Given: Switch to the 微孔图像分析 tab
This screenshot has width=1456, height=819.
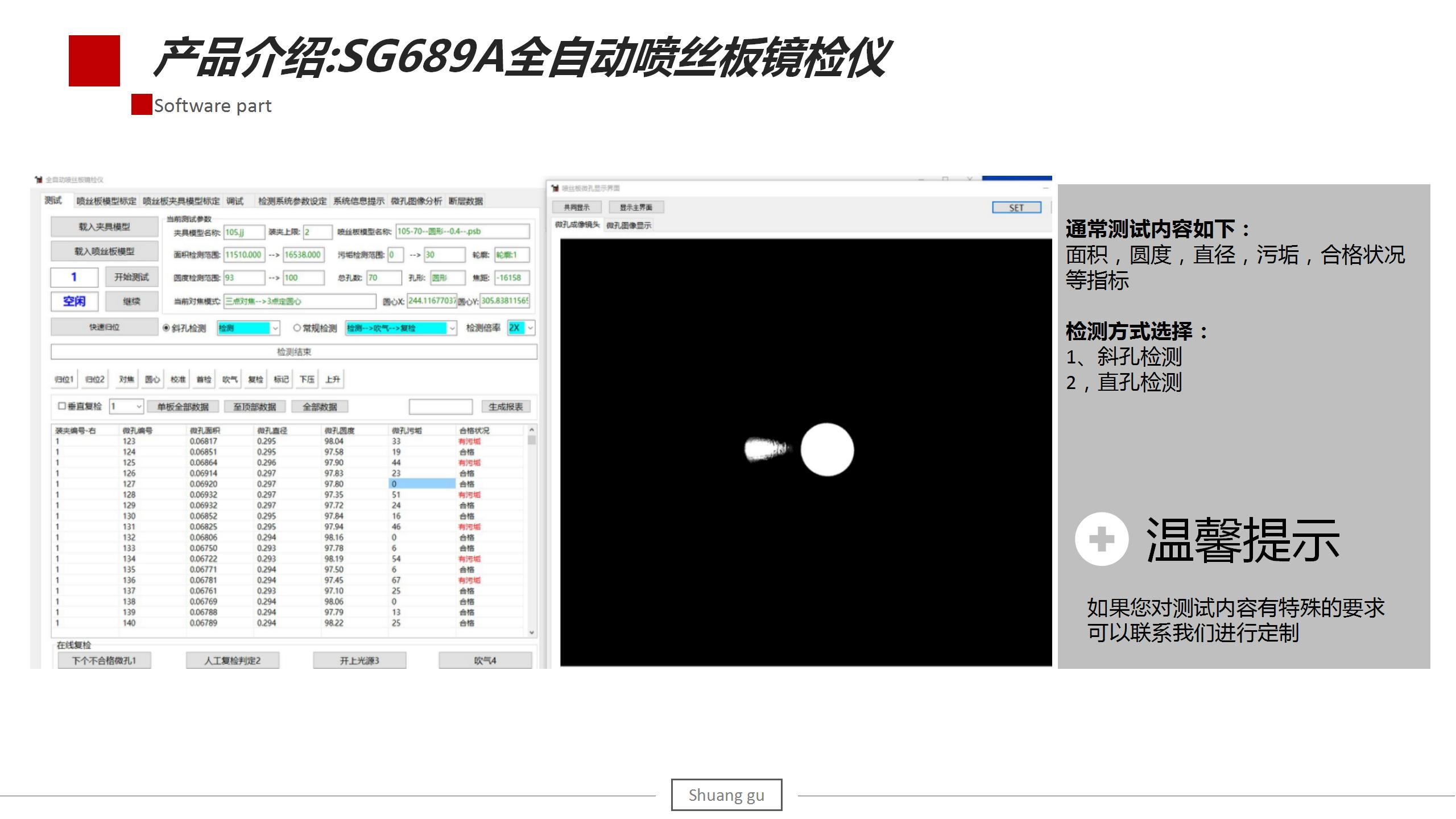Looking at the screenshot, I should point(416,201).
